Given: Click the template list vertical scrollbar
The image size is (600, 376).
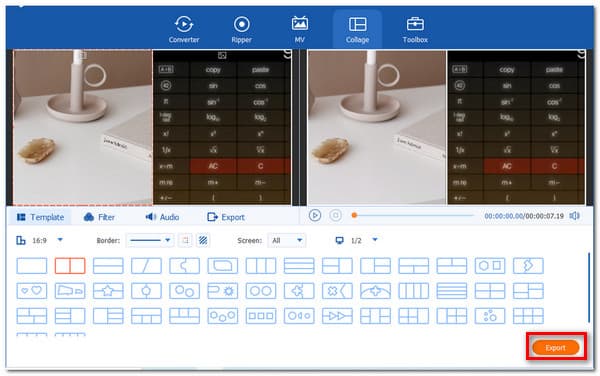Looking at the screenshot, I should 589,287.
